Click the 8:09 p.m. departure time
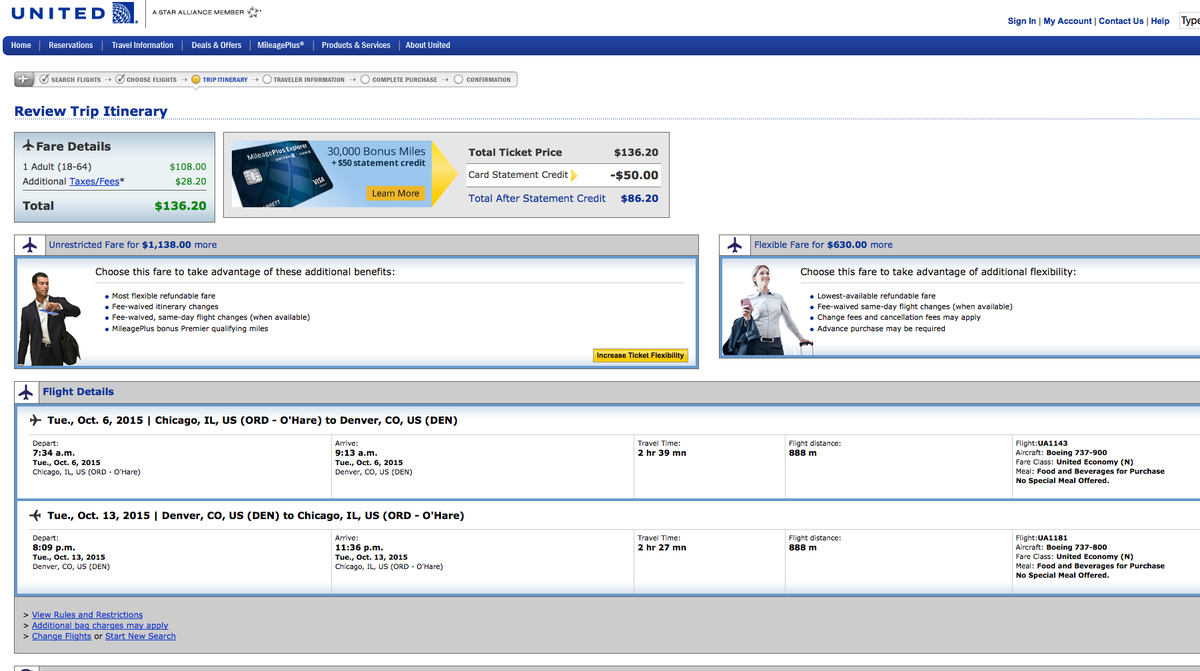The width and height of the screenshot is (1200, 671). coord(54,548)
